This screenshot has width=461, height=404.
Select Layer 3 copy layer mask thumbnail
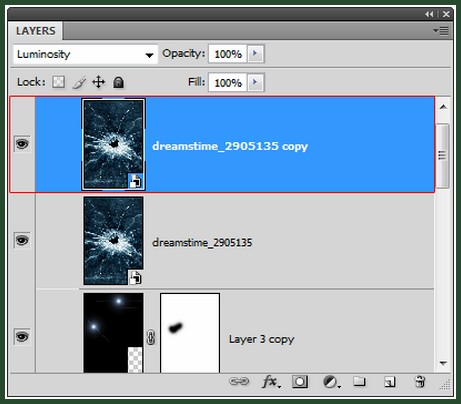[190, 333]
